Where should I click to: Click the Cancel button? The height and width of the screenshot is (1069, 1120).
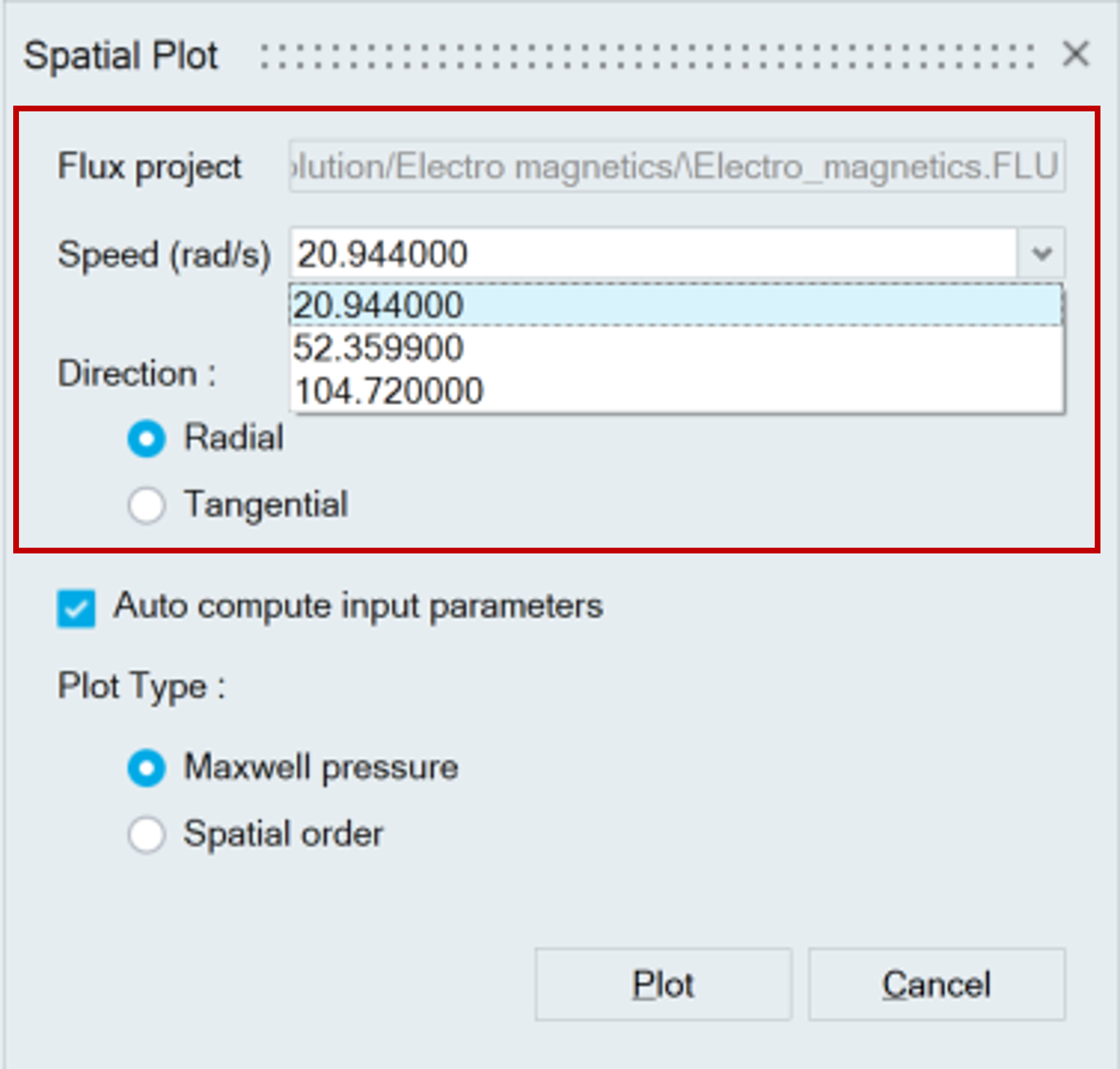[936, 985]
